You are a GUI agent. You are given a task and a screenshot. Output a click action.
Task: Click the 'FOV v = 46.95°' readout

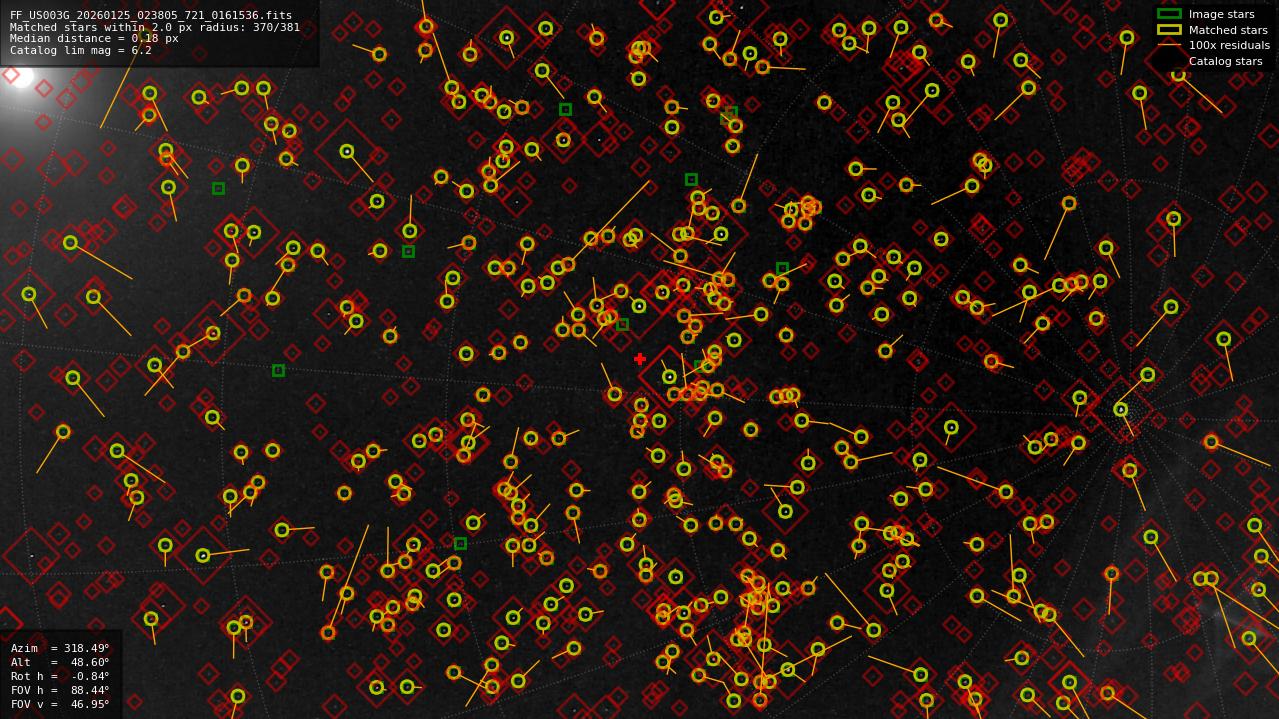point(60,704)
